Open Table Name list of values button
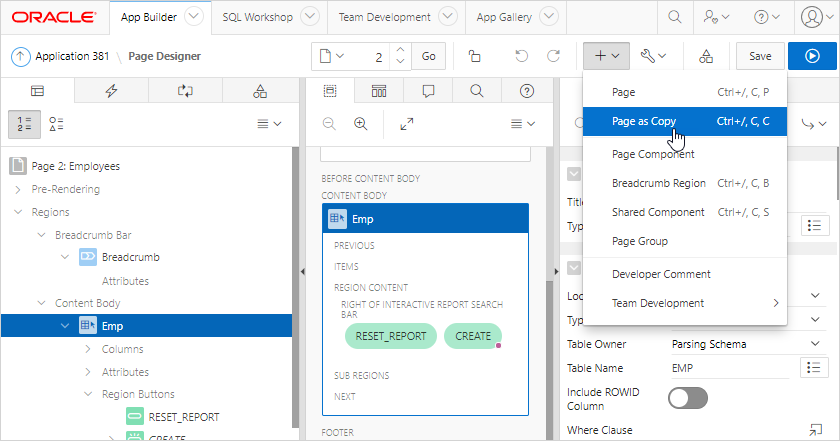Screen dimensions: 840x441 point(814,368)
